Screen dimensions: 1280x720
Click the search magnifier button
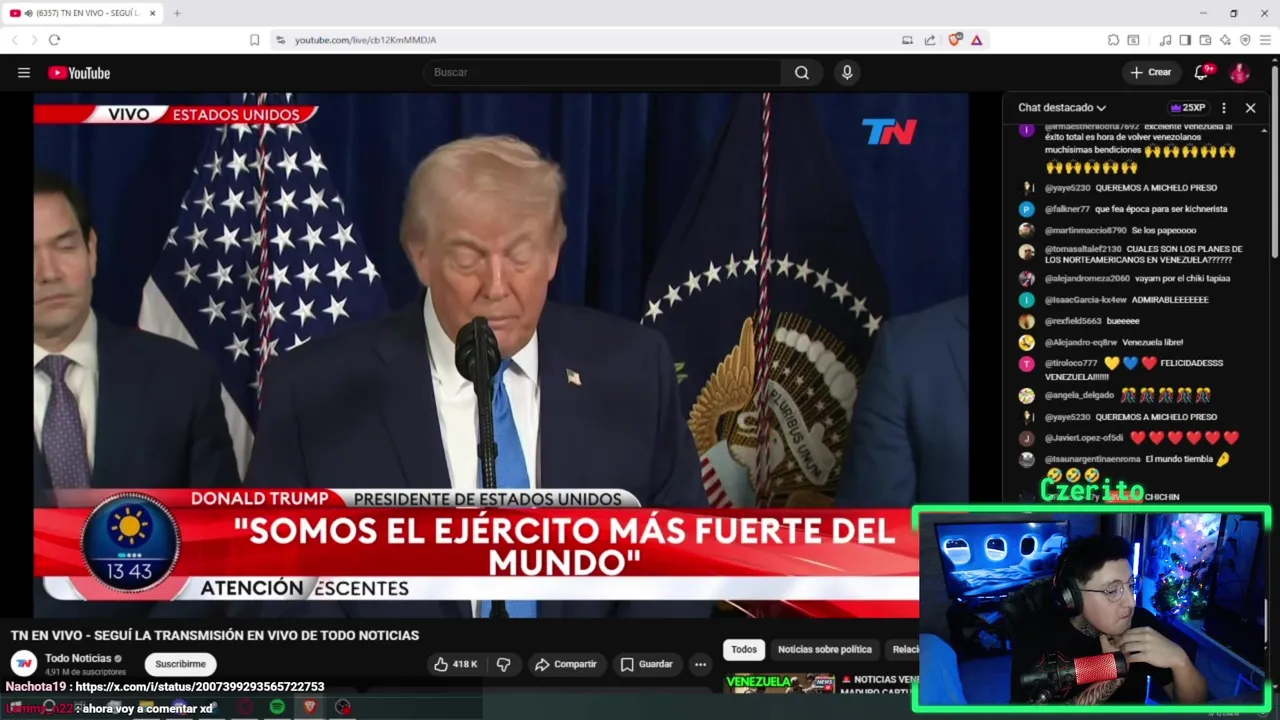pos(802,72)
